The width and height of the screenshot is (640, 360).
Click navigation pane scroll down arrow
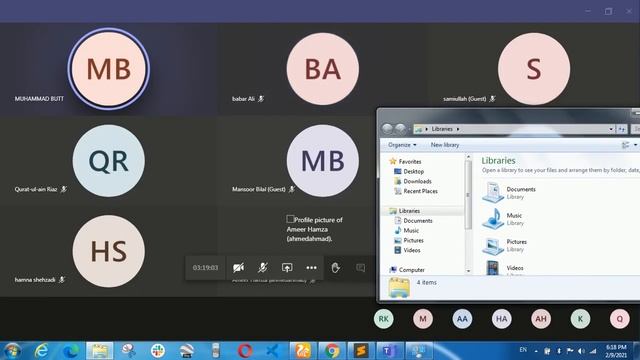[x=468, y=271]
